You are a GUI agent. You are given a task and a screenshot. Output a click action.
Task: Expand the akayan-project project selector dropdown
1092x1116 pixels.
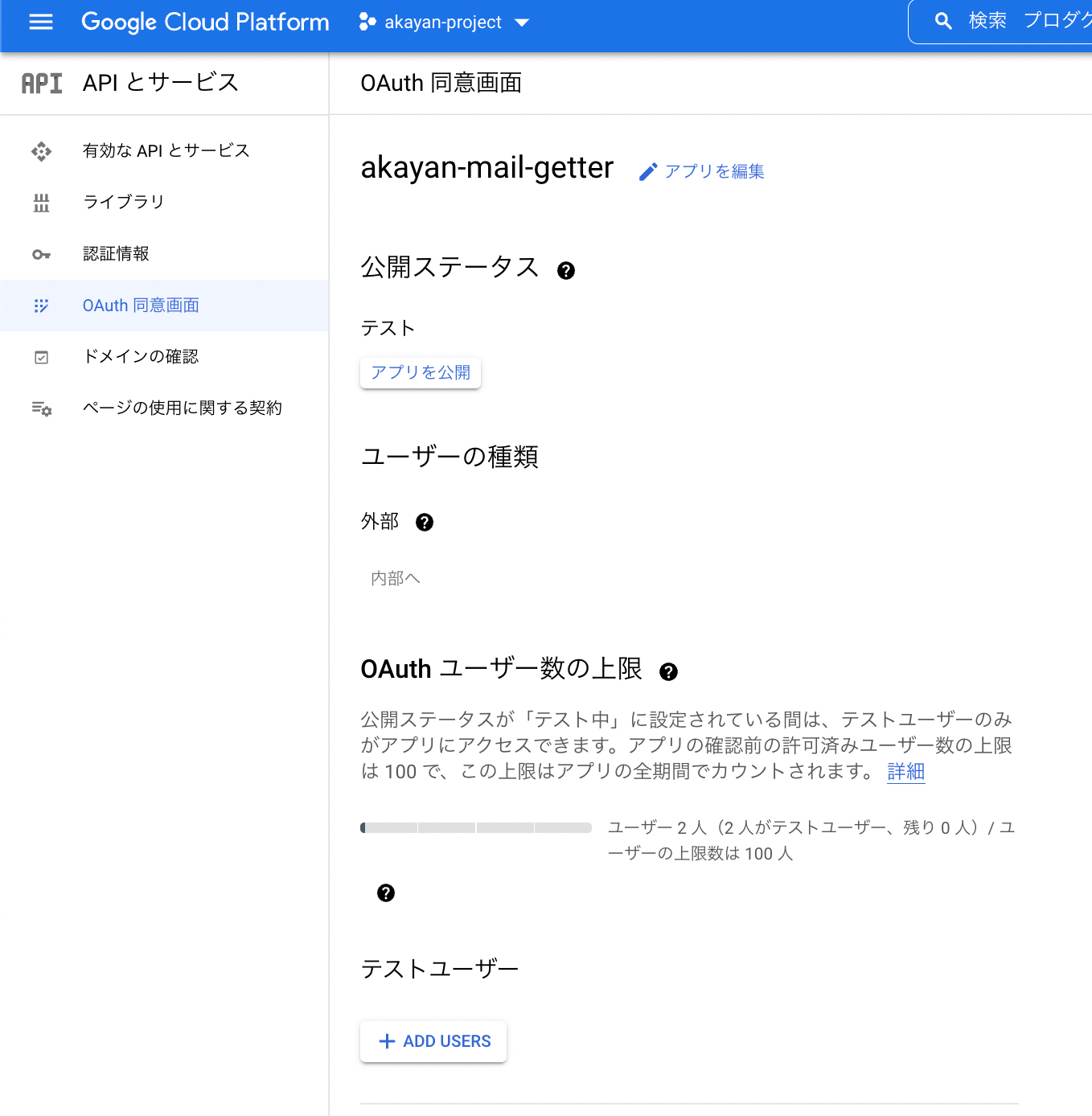(445, 23)
